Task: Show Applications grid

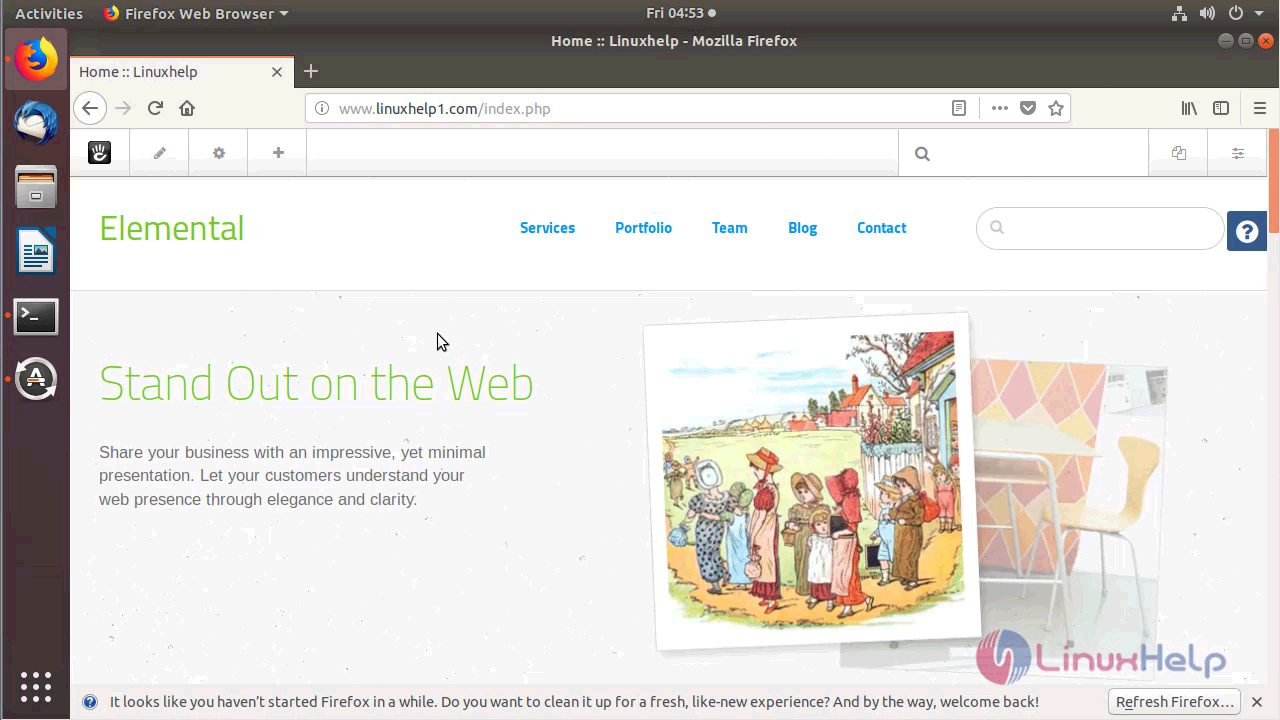Action: [36, 686]
